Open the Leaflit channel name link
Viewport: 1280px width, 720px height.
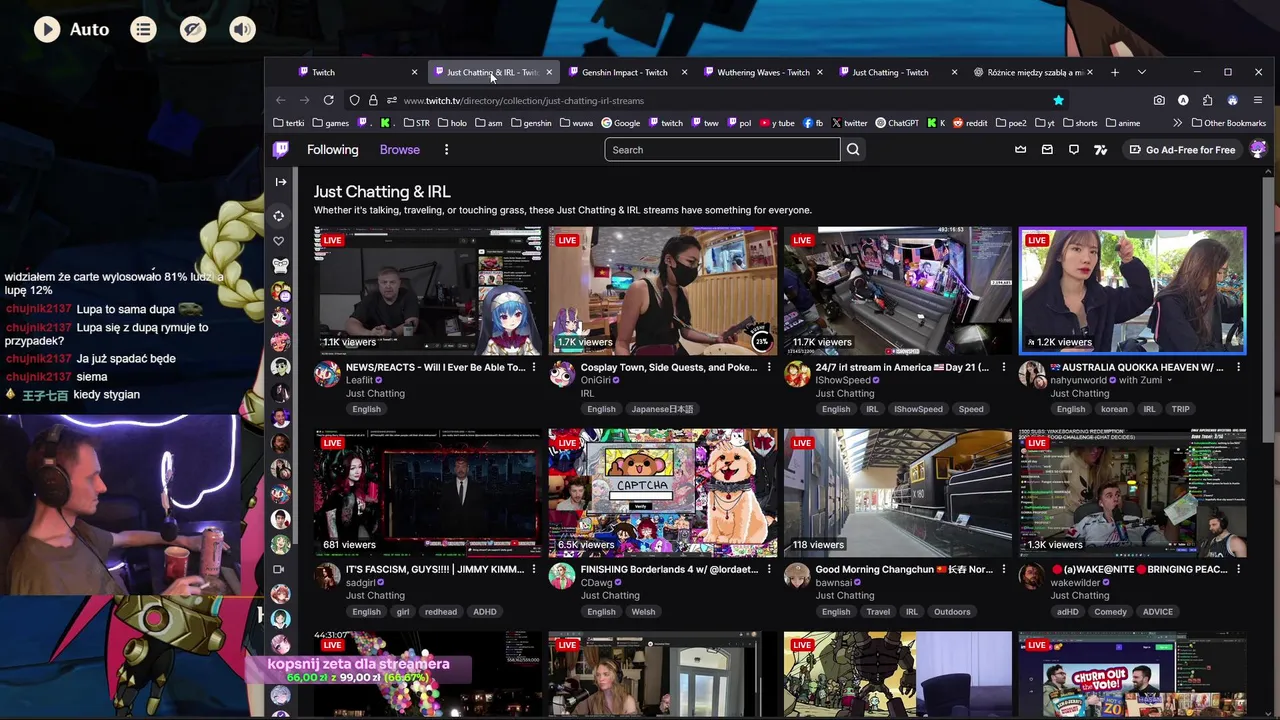click(359, 381)
